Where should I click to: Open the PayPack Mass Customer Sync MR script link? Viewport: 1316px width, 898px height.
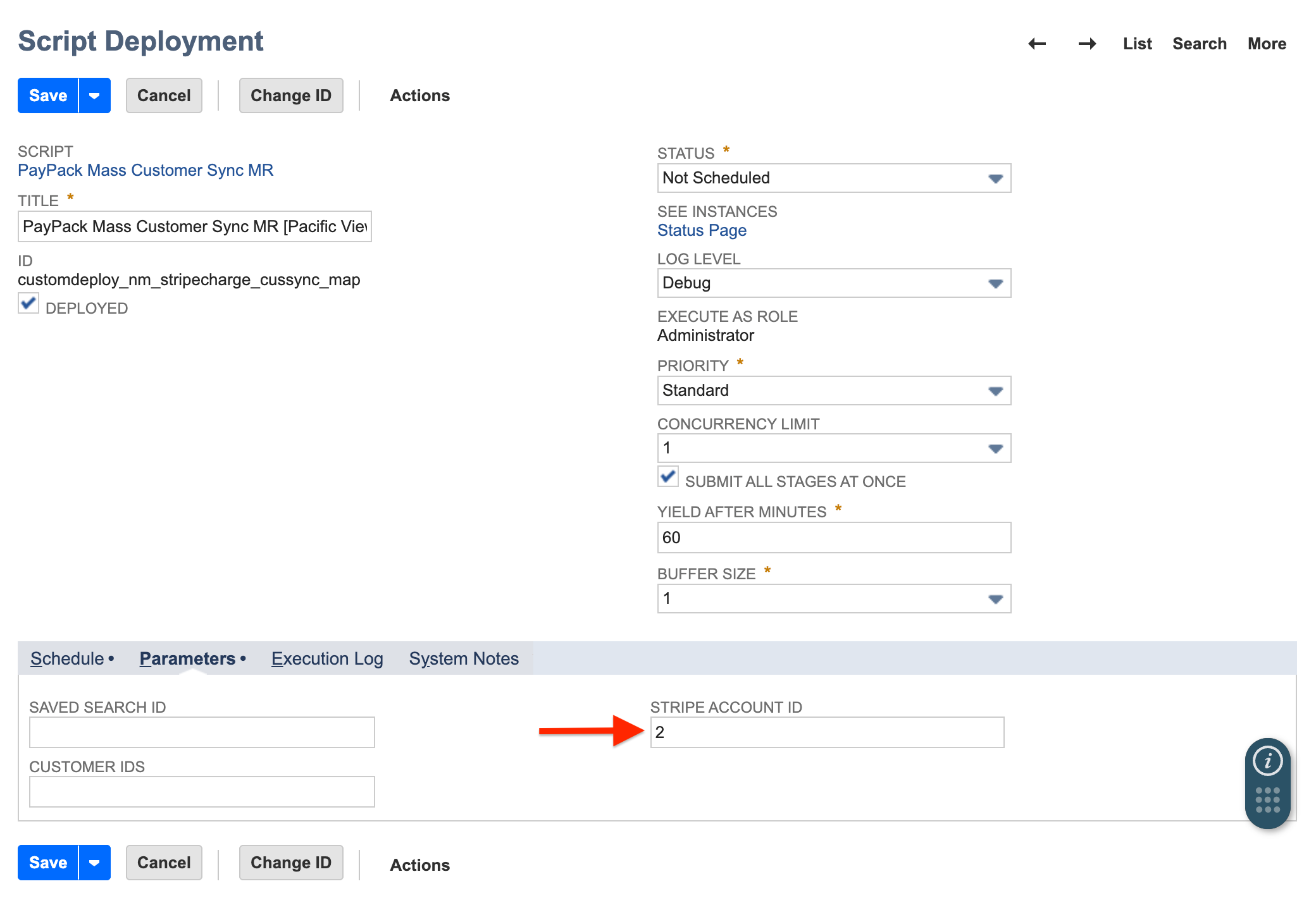click(146, 170)
